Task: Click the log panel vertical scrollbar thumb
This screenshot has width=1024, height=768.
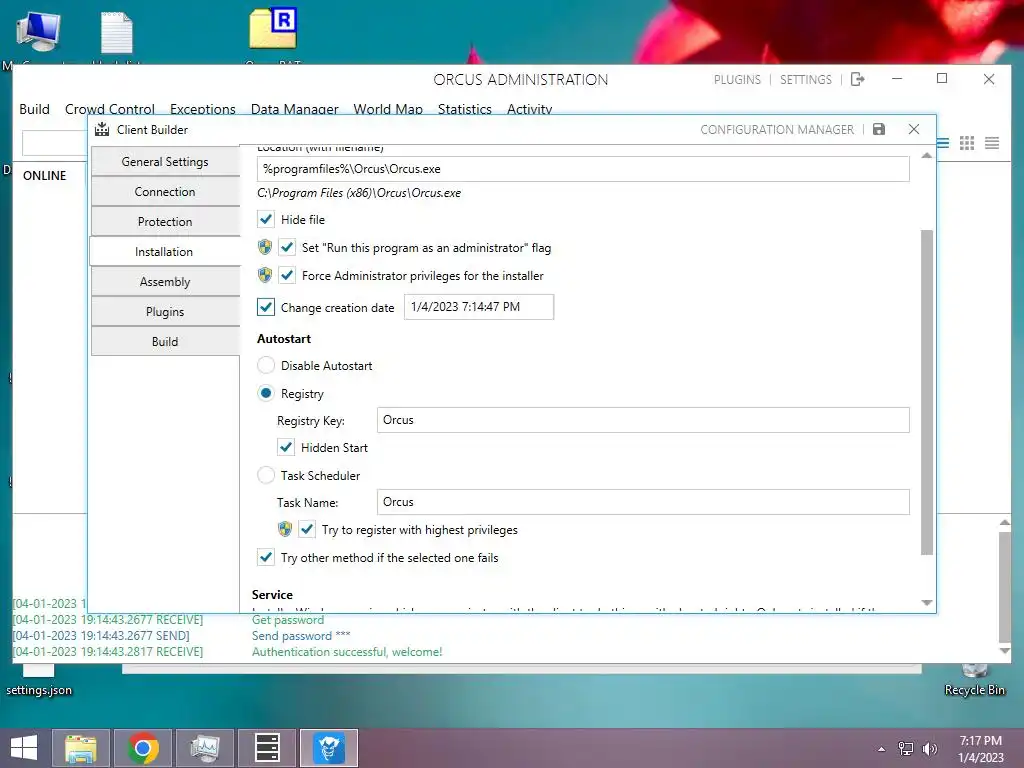Action: point(1005,586)
